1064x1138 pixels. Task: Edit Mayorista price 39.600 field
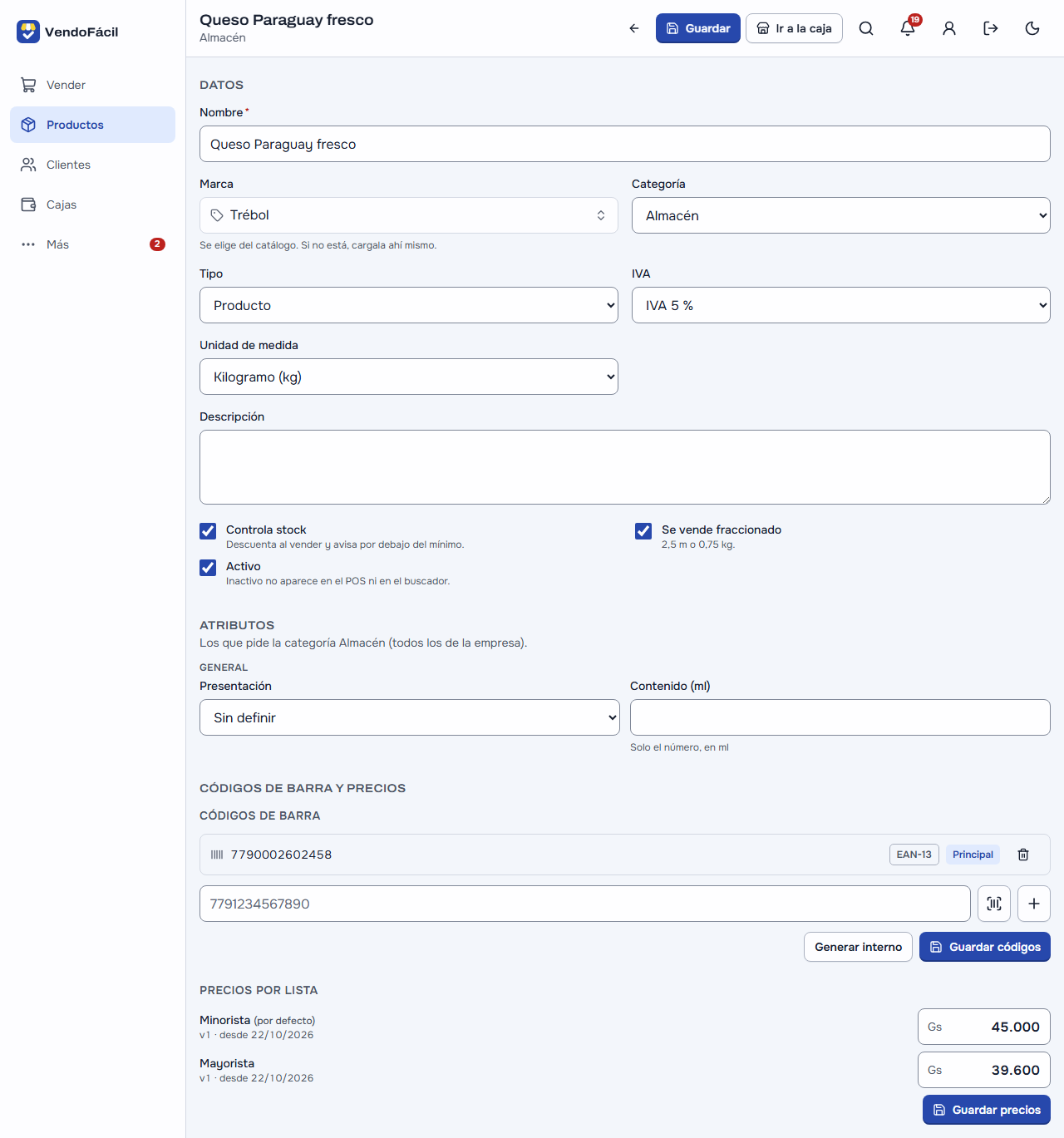[x=984, y=1070]
